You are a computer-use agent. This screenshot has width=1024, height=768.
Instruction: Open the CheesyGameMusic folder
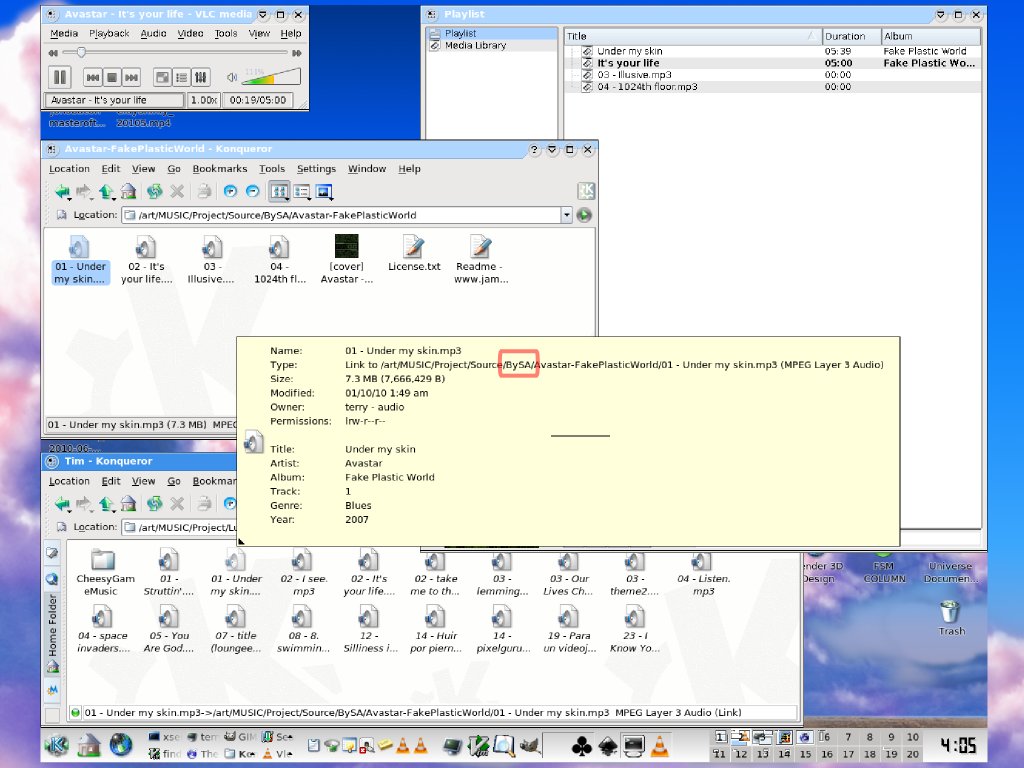click(x=105, y=572)
